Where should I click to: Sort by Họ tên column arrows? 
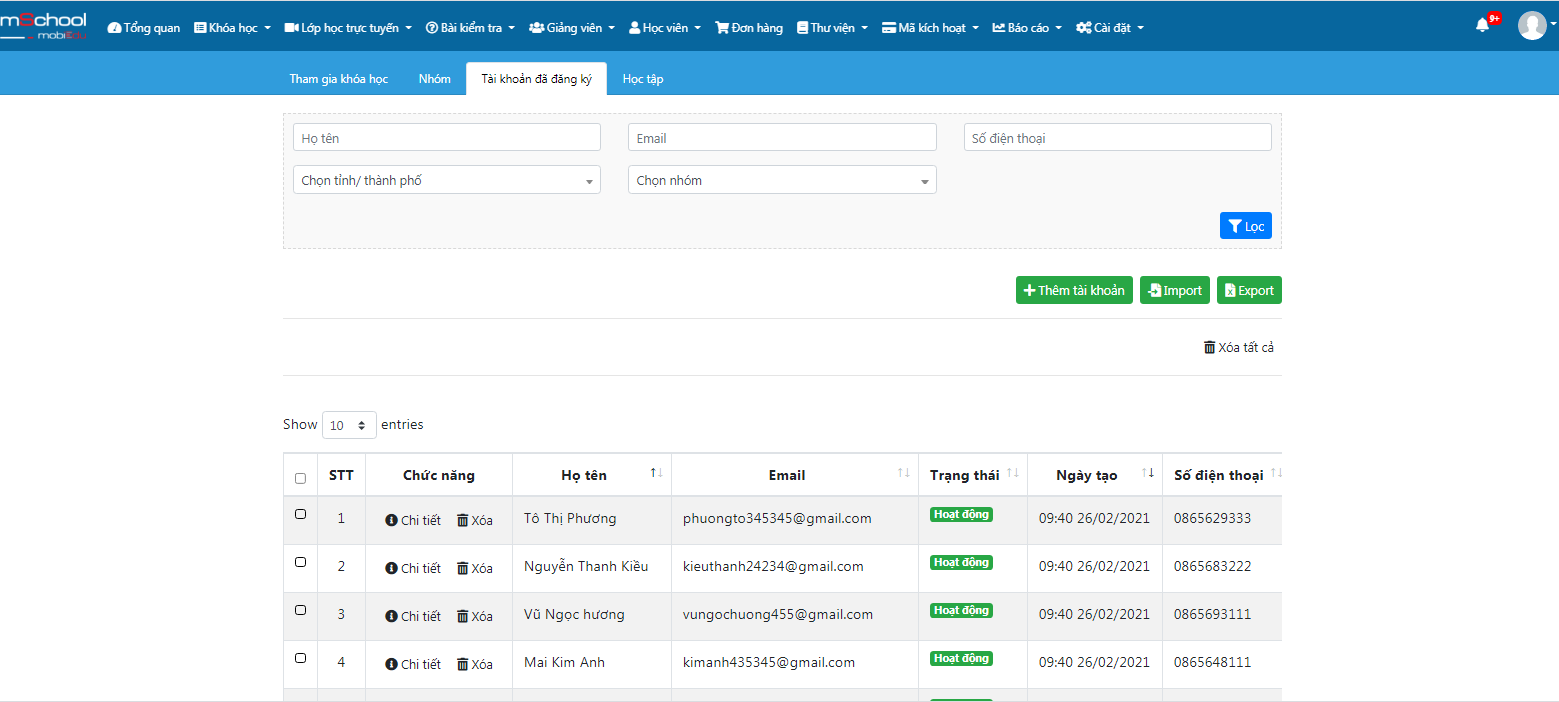click(656, 473)
